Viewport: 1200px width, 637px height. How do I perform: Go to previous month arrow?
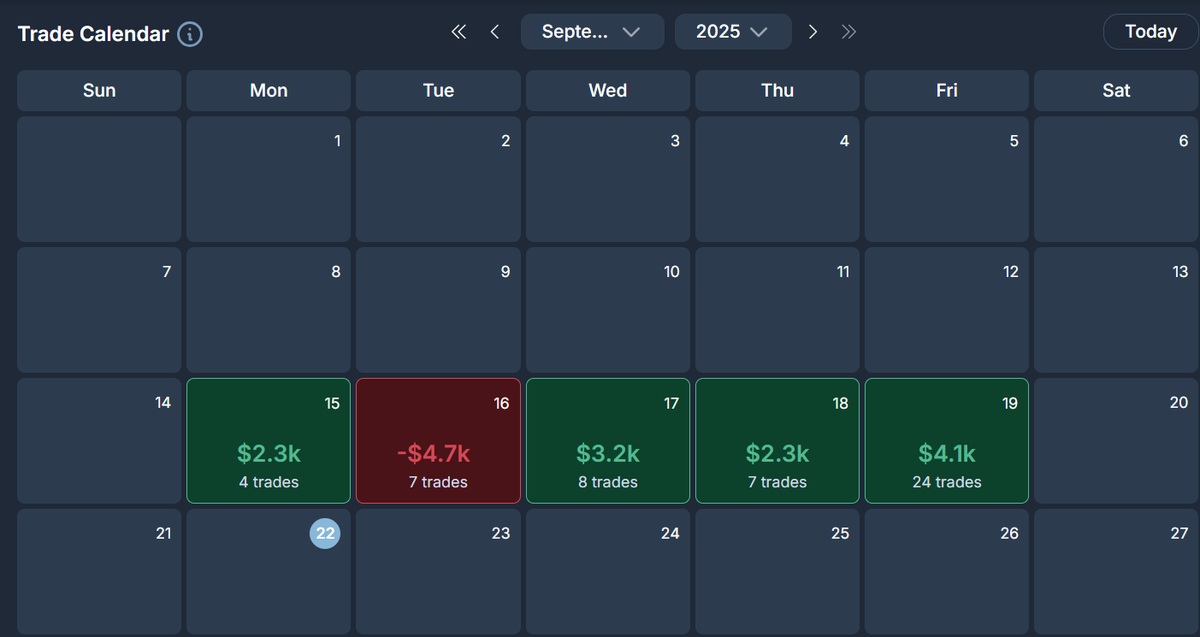pos(494,32)
